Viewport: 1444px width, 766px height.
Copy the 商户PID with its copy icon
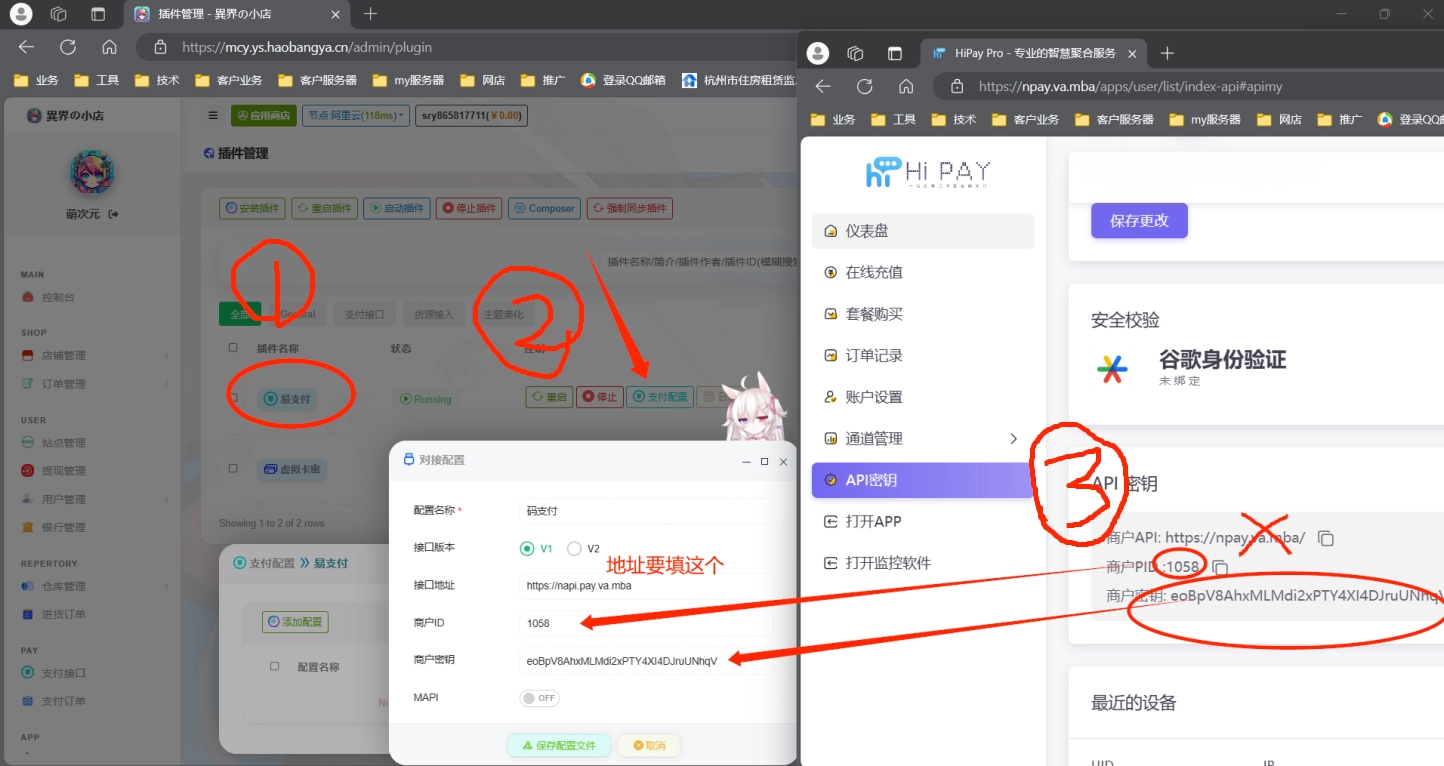click(1220, 567)
